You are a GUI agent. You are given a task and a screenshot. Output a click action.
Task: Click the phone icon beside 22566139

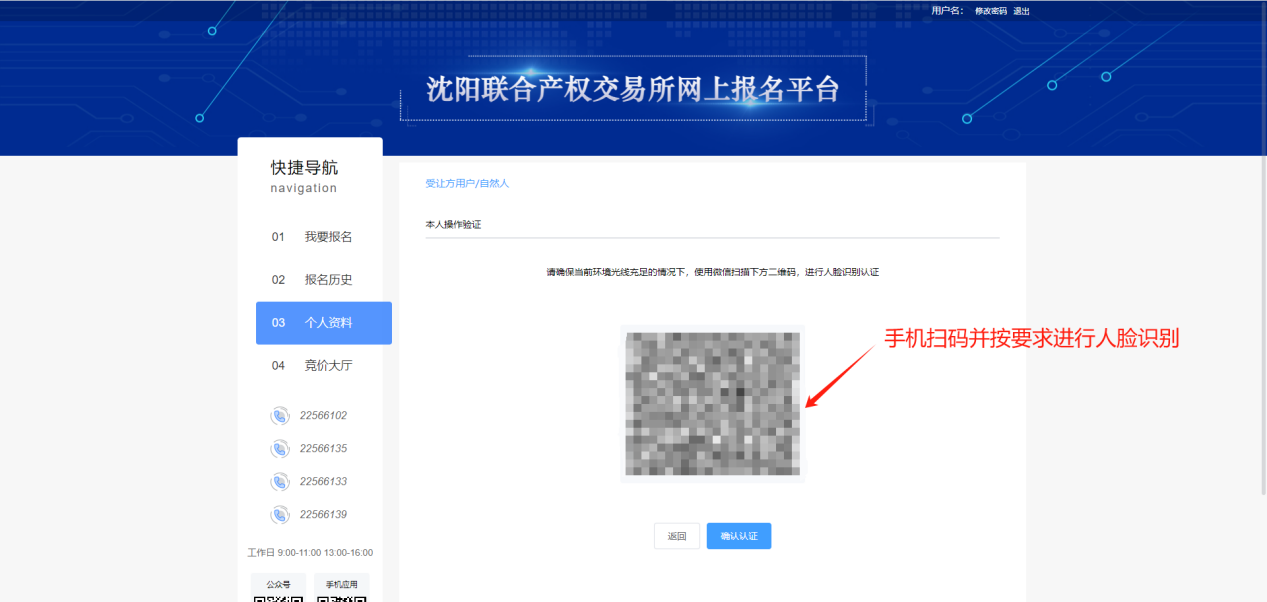pos(279,515)
